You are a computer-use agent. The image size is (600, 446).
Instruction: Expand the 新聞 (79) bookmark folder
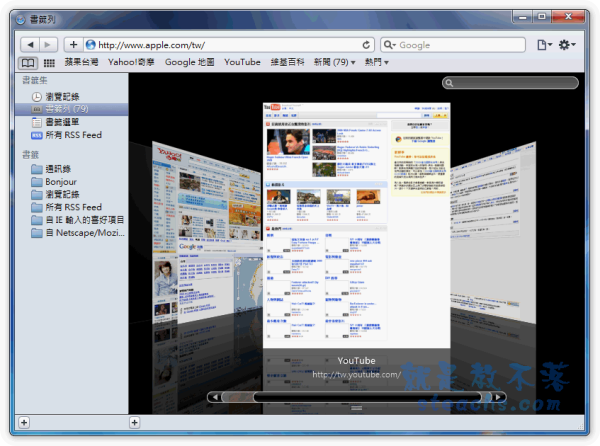334,62
